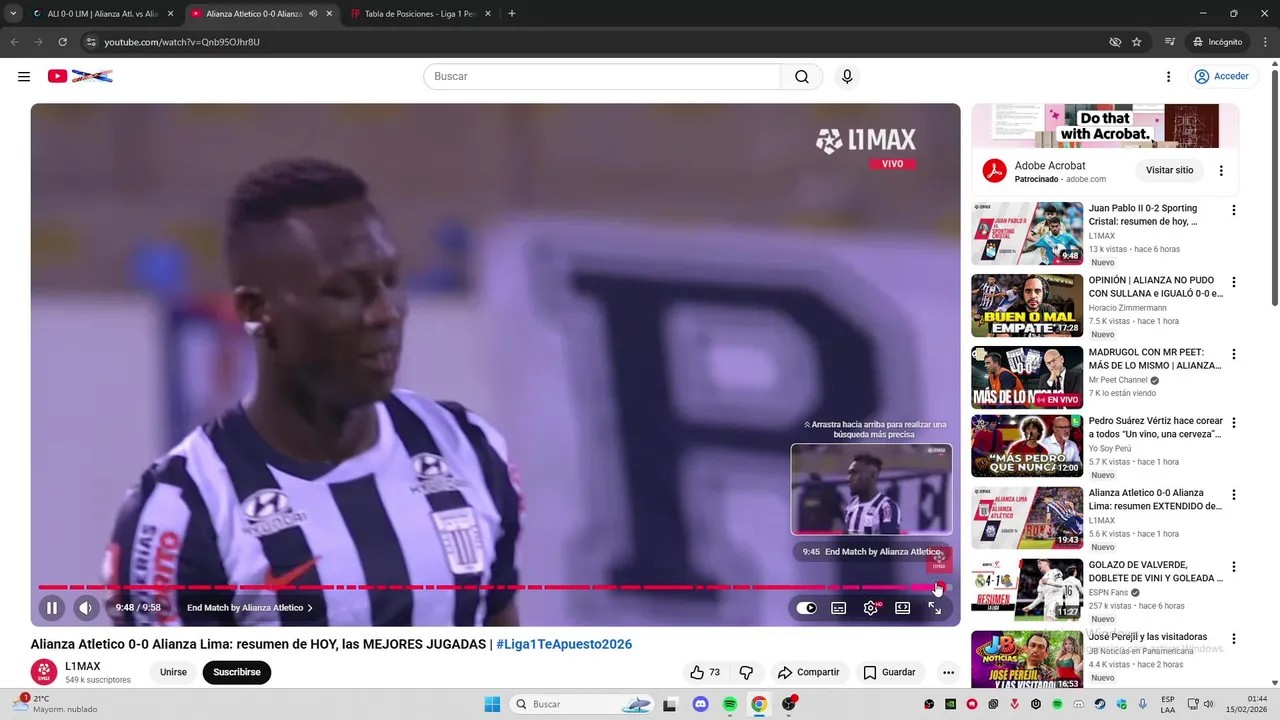
Task: Click the Unirse membership button
Action: pos(173,672)
